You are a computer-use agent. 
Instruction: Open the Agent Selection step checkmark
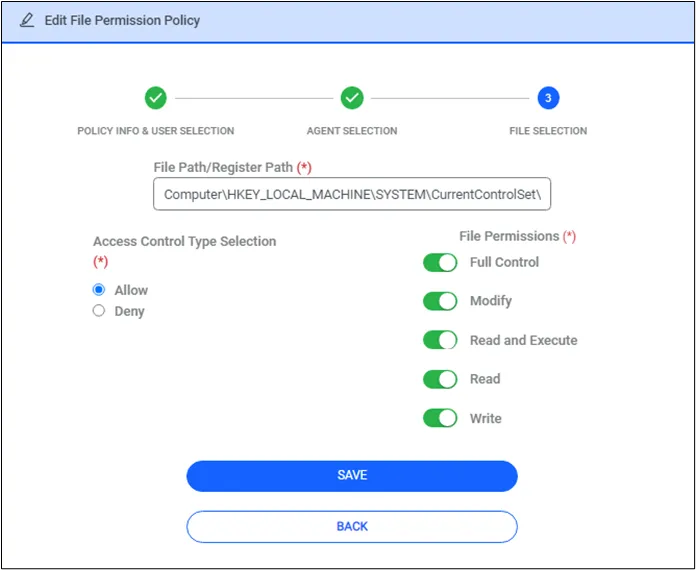click(352, 98)
